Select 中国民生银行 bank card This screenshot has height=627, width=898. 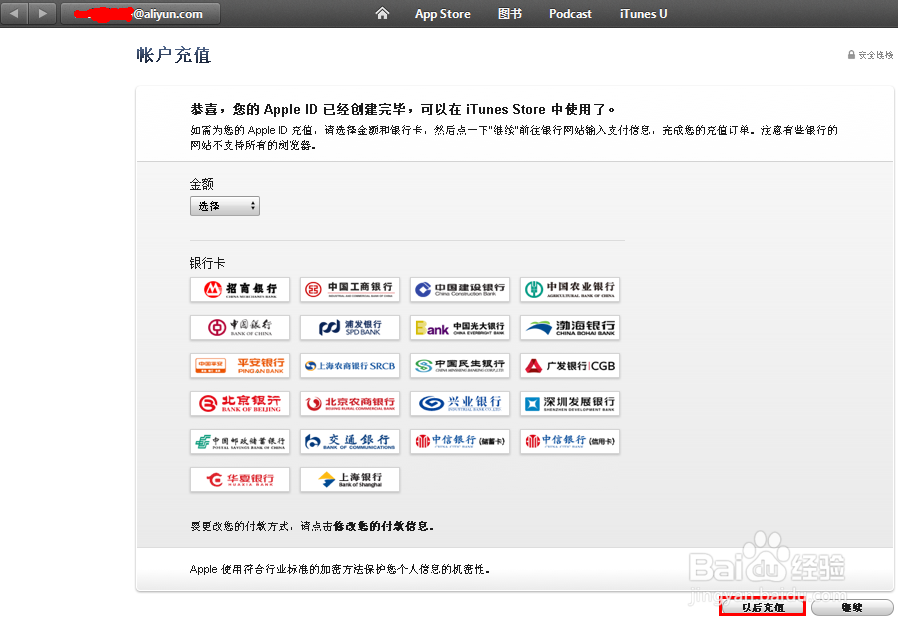tap(460, 365)
